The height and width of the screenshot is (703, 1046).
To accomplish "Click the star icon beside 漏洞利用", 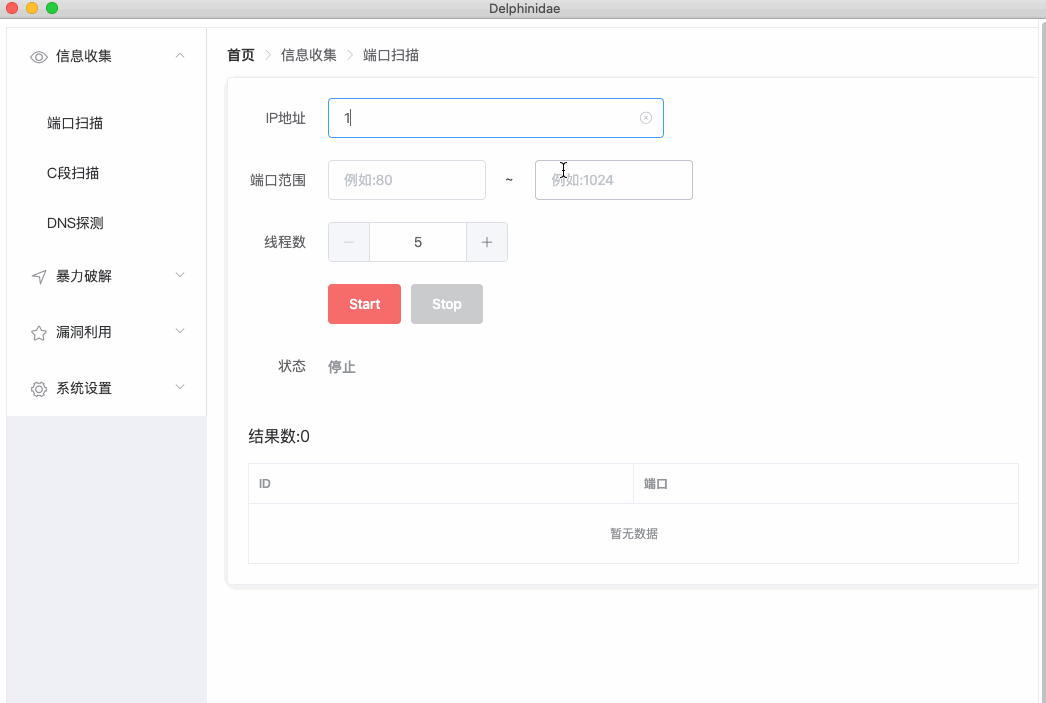I will coord(39,333).
